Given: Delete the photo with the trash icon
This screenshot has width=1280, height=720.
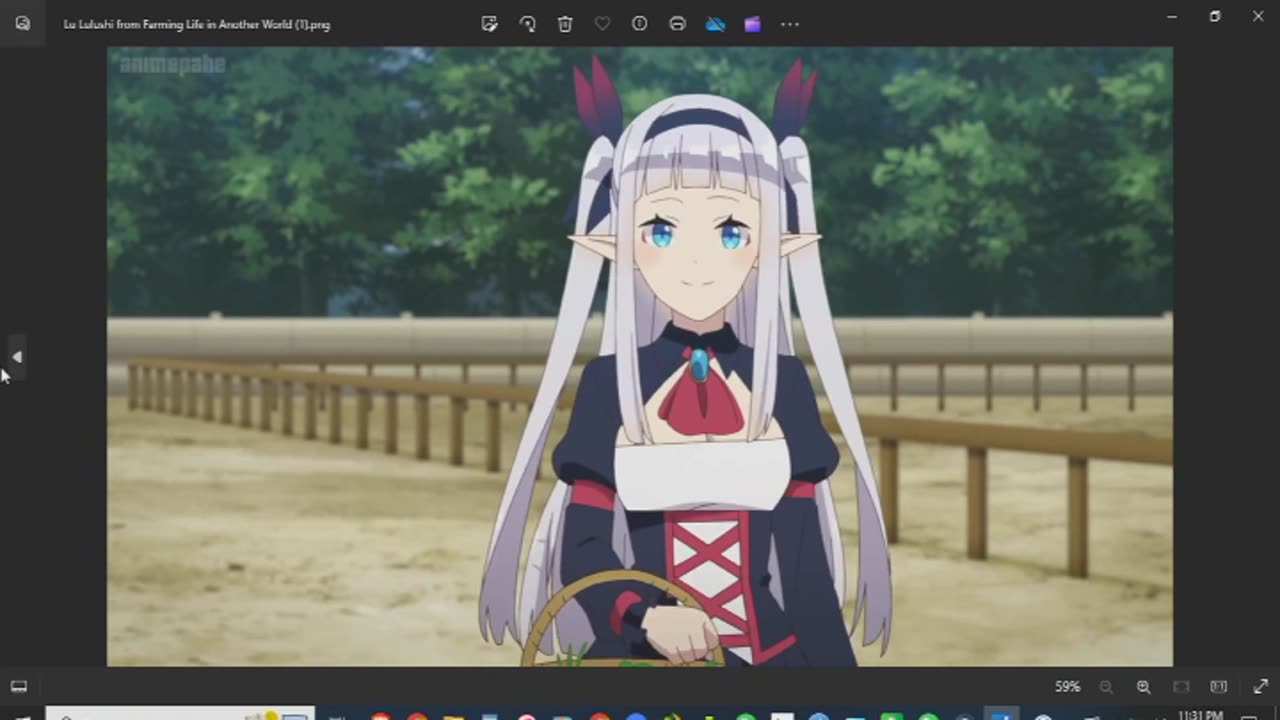Looking at the screenshot, I should click(565, 24).
